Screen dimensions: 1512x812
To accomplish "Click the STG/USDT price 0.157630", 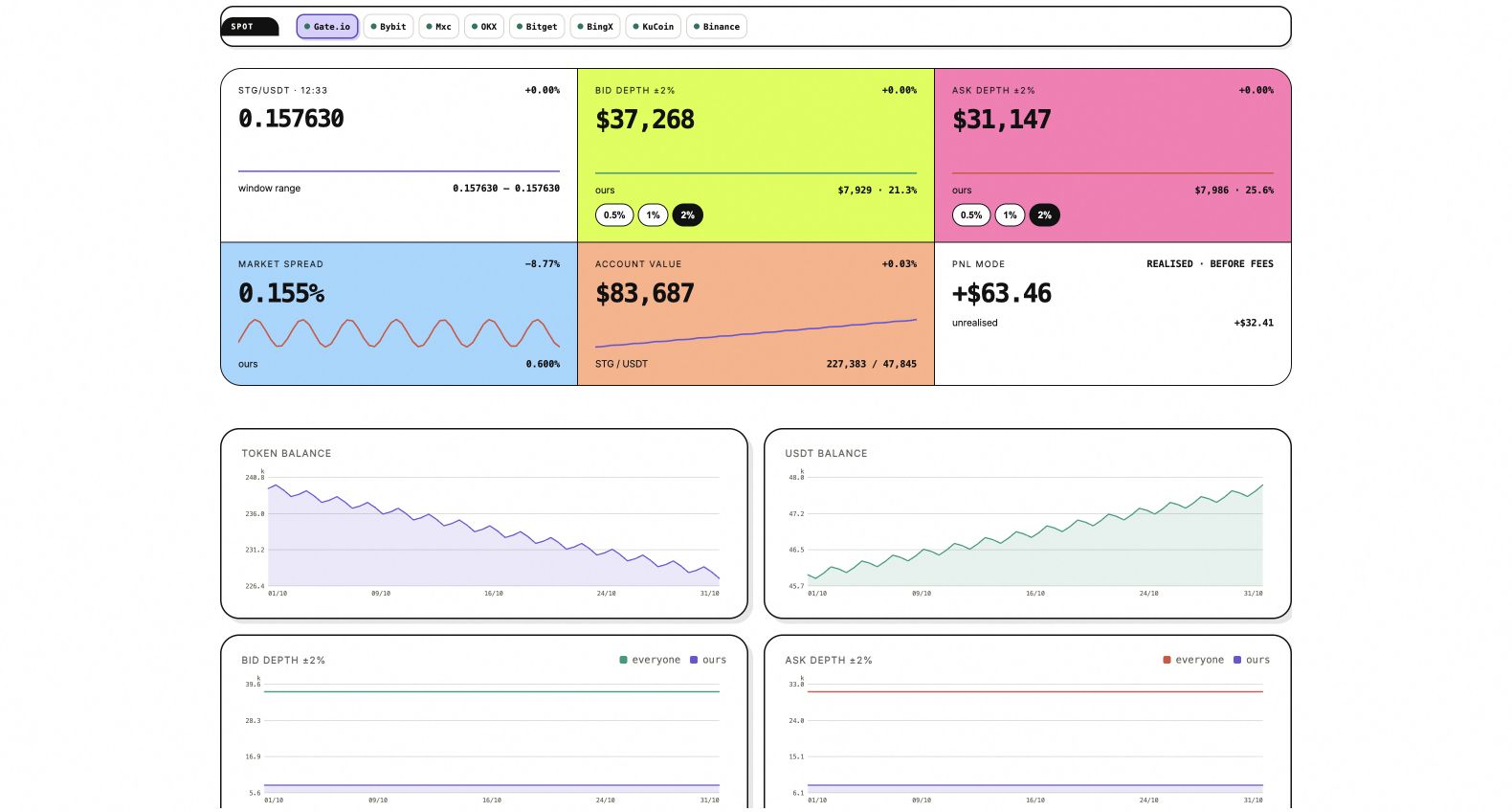I will click(291, 119).
